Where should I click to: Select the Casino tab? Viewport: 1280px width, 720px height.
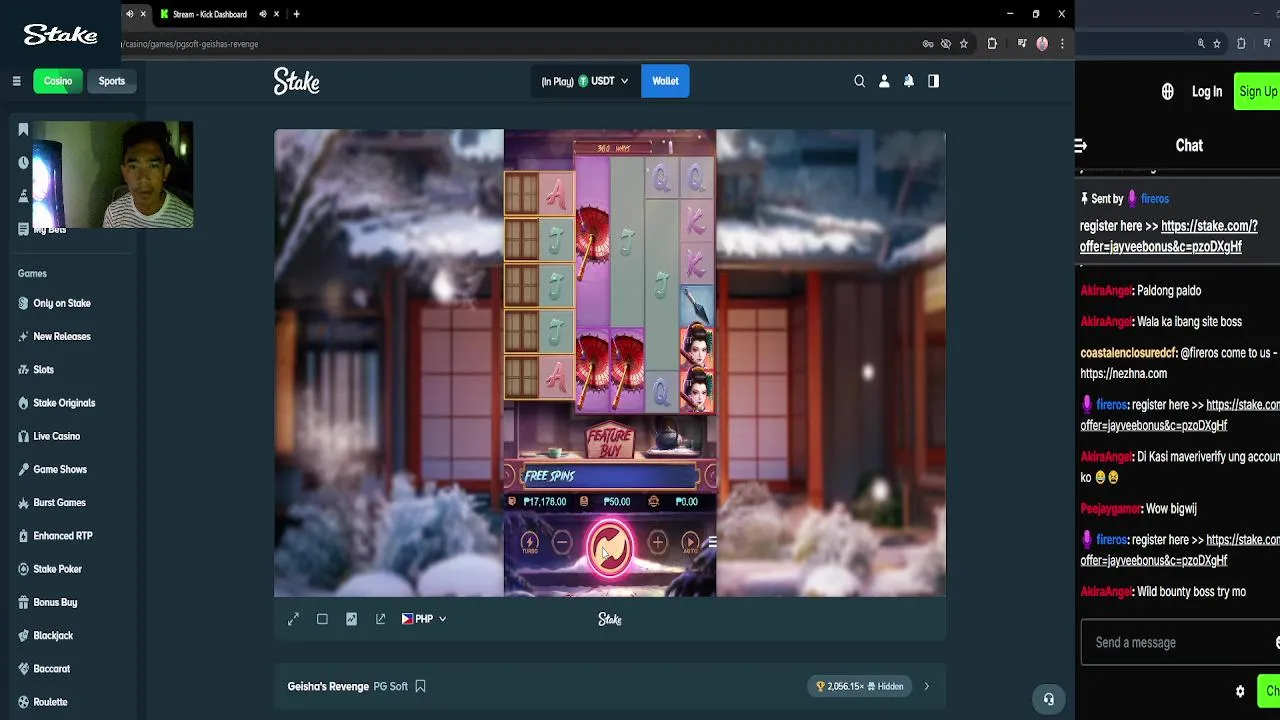click(57, 81)
